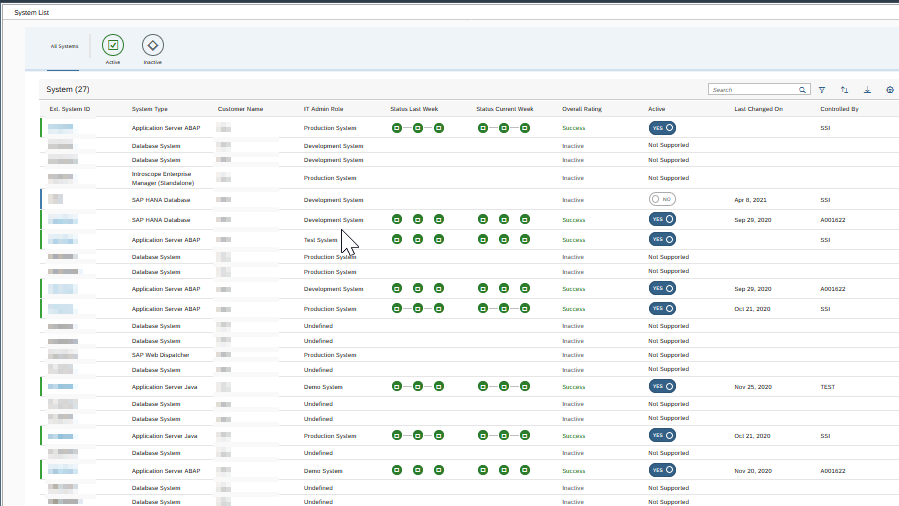Switch to the All Systems tab
The height and width of the screenshot is (506, 899).
64,46
